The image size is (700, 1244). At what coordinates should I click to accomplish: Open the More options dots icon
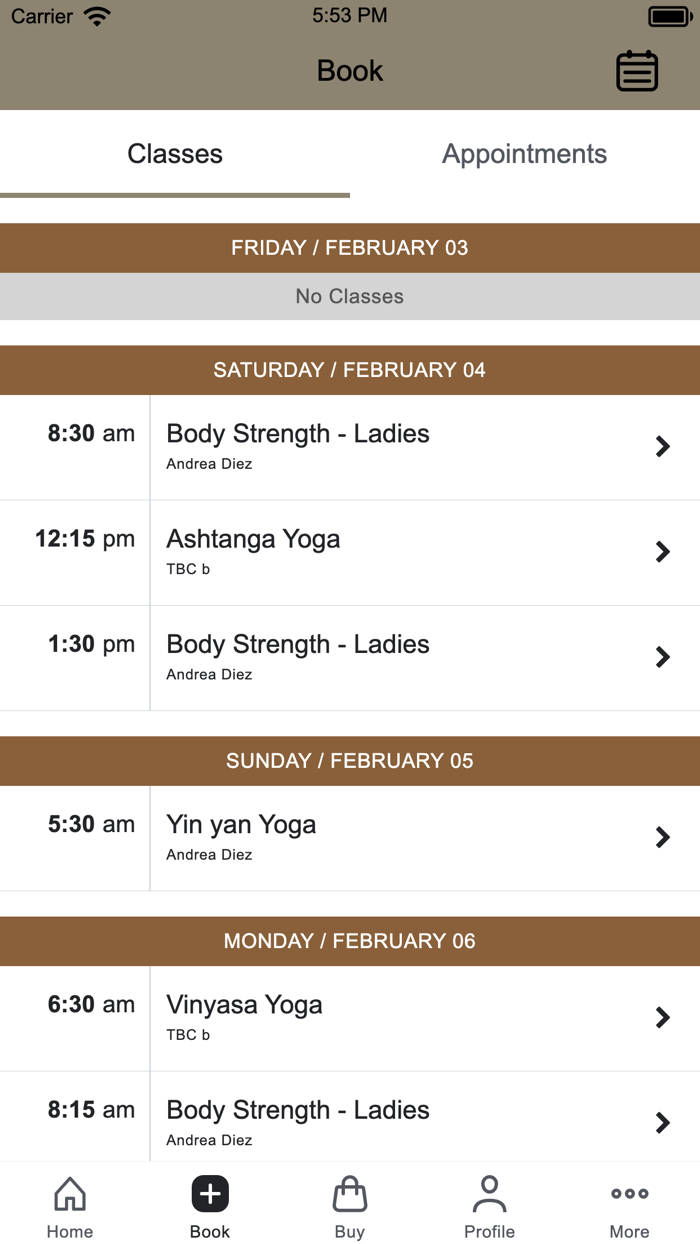[x=629, y=1192]
